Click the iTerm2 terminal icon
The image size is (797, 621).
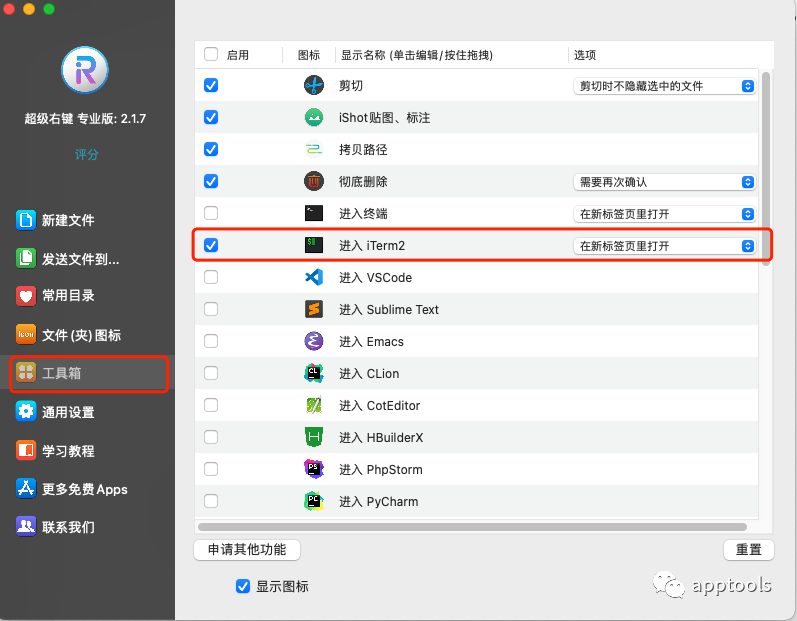point(314,245)
